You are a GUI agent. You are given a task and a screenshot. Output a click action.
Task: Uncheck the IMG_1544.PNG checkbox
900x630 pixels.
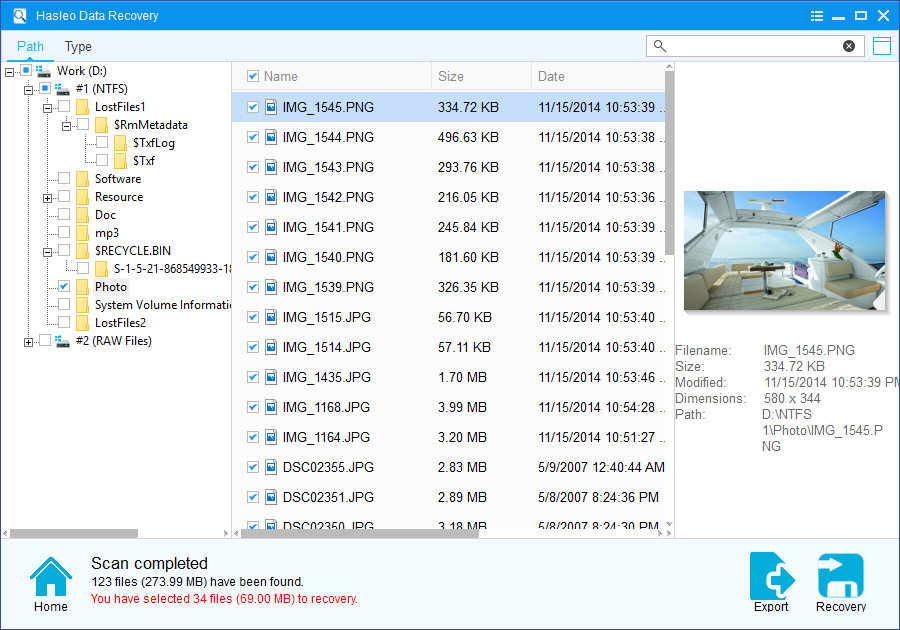tap(253, 137)
